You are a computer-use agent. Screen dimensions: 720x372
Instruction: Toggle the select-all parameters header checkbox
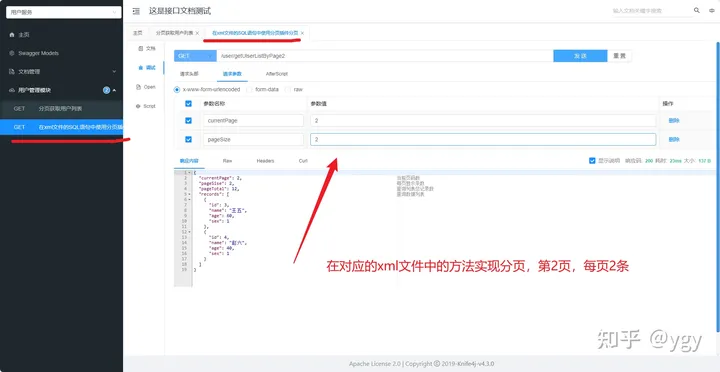coord(188,104)
